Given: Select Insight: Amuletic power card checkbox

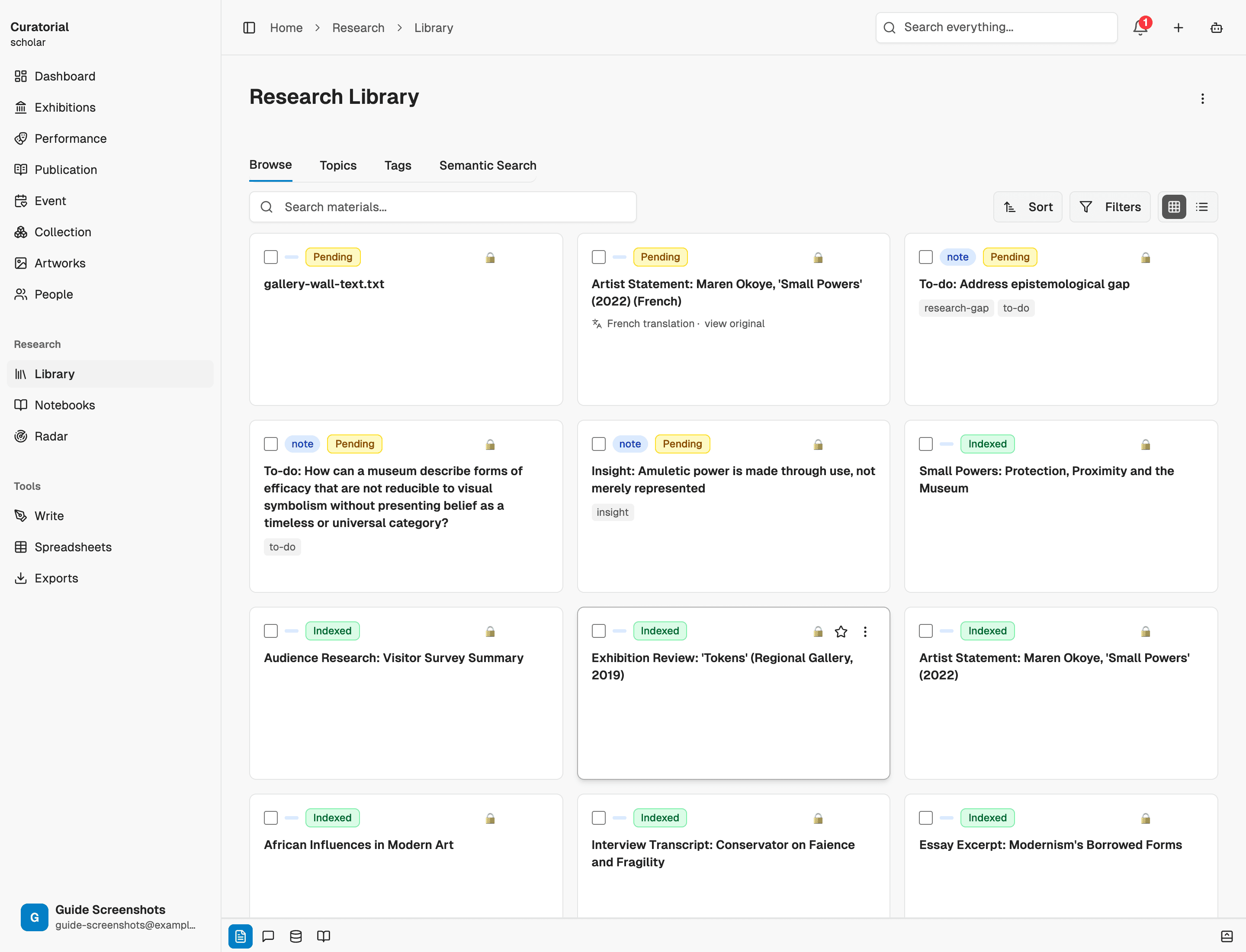Looking at the screenshot, I should pyautogui.click(x=598, y=444).
